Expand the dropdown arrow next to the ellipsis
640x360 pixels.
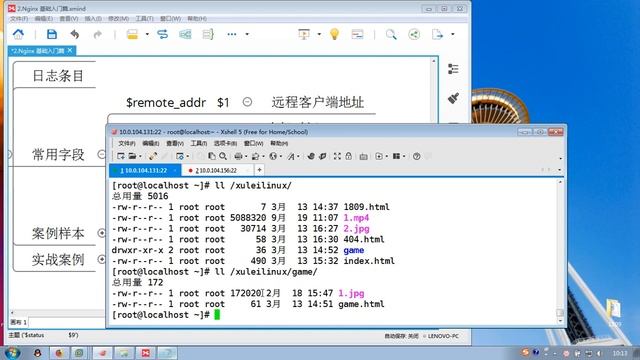[x=247, y=34]
